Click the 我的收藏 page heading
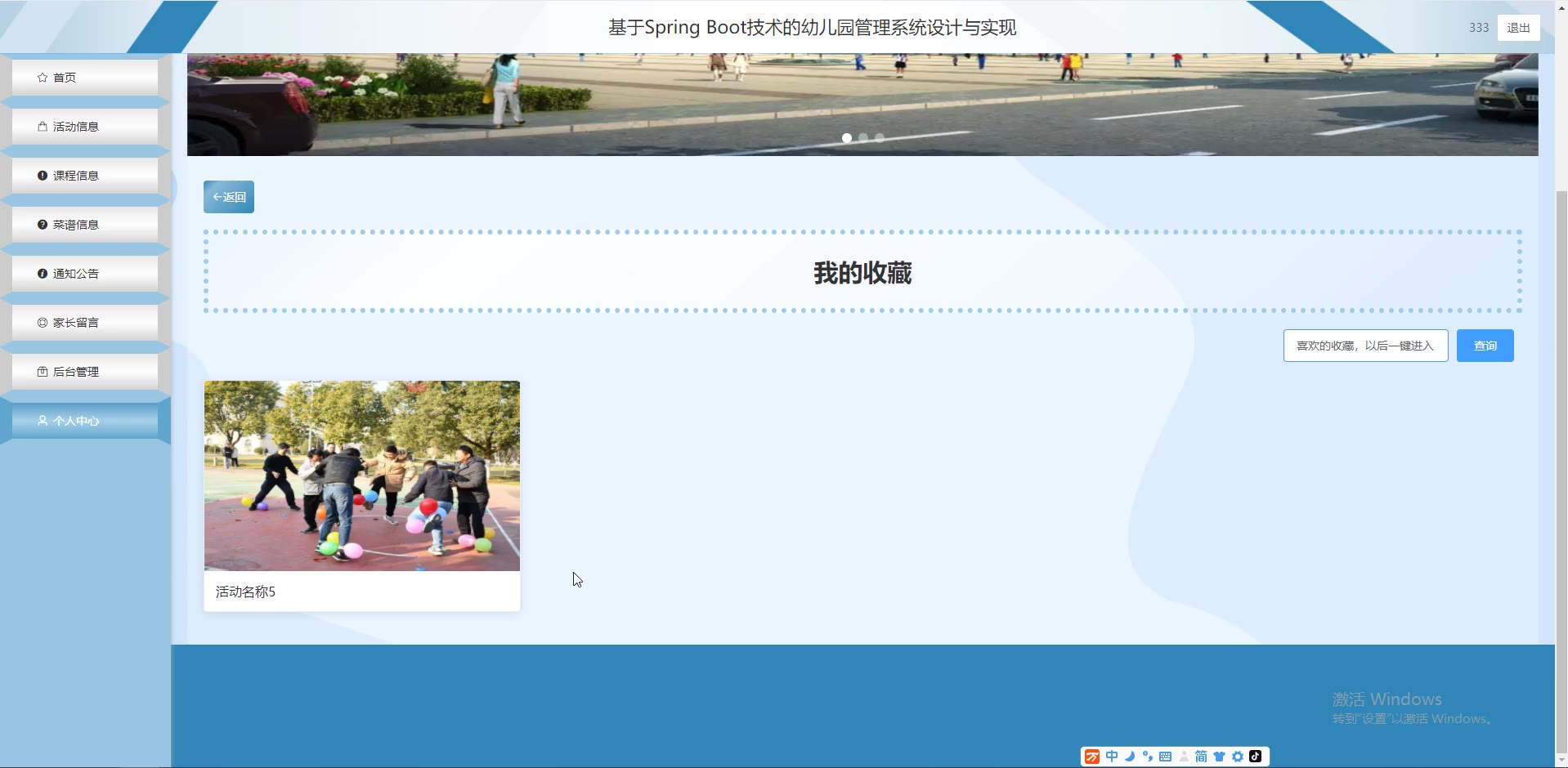The width and height of the screenshot is (1568, 768). click(862, 273)
